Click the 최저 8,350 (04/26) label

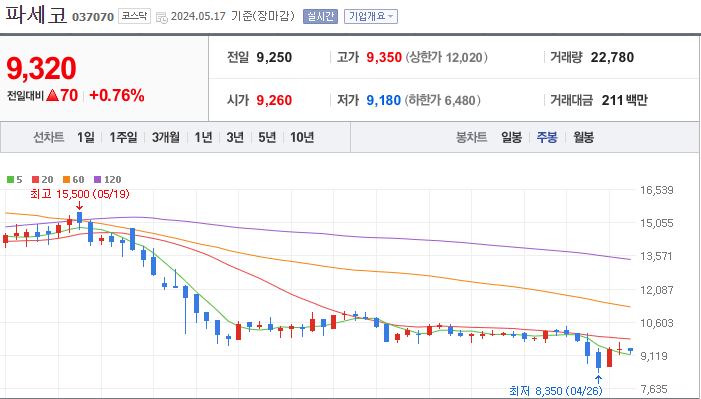pos(556,391)
